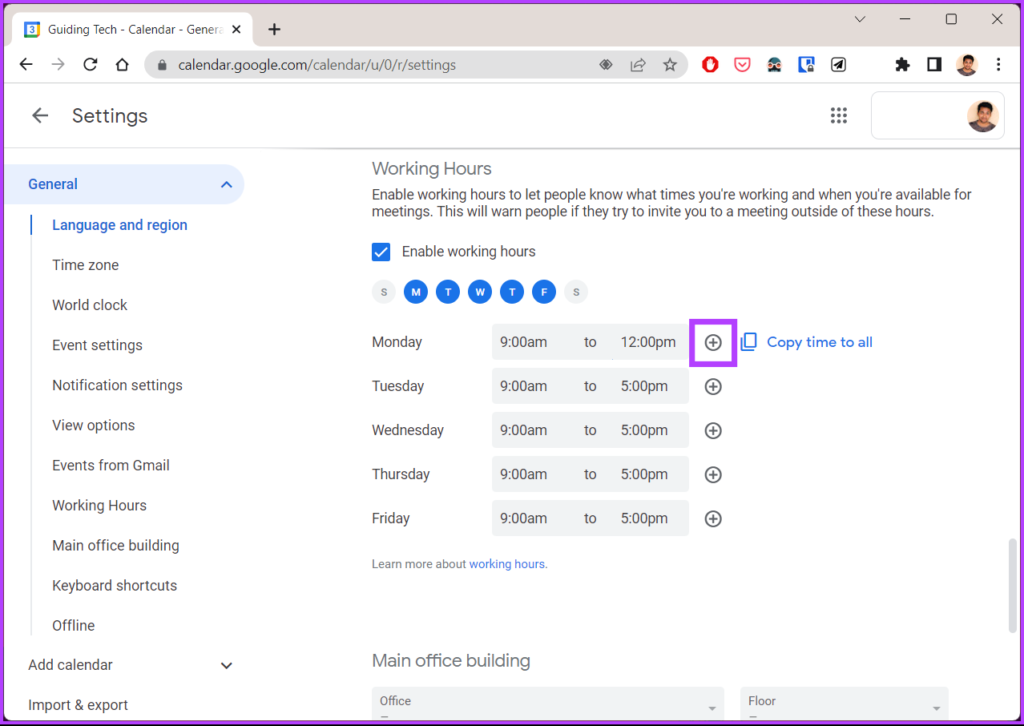Select Time zone in sidebar

click(x=86, y=265)
